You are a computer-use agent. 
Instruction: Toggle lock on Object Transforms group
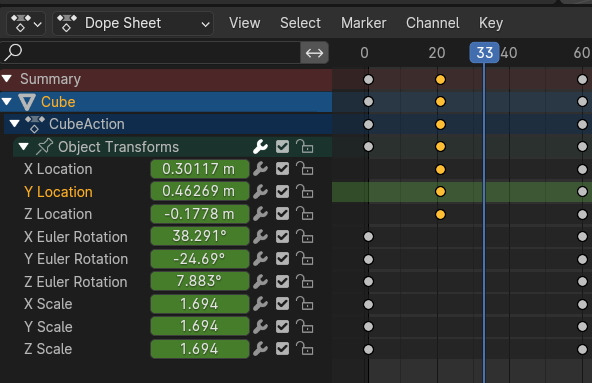304,147
